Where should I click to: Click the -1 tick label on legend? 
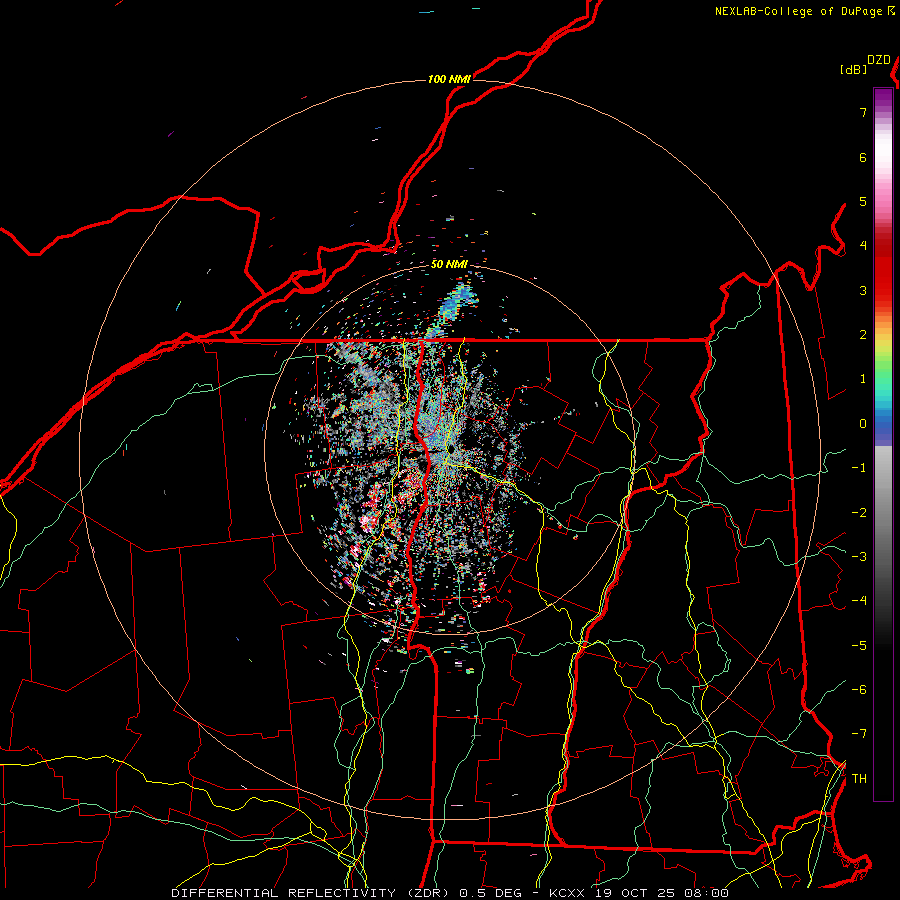point(859,468)
